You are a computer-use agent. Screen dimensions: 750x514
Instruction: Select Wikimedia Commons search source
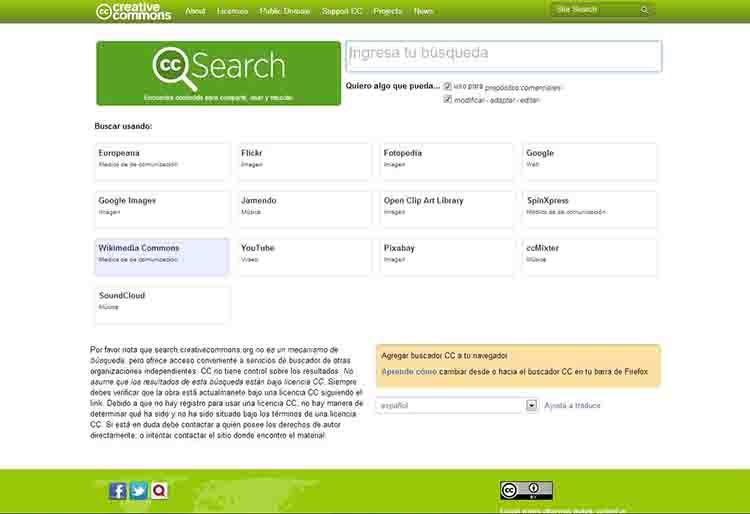(162, 257)
